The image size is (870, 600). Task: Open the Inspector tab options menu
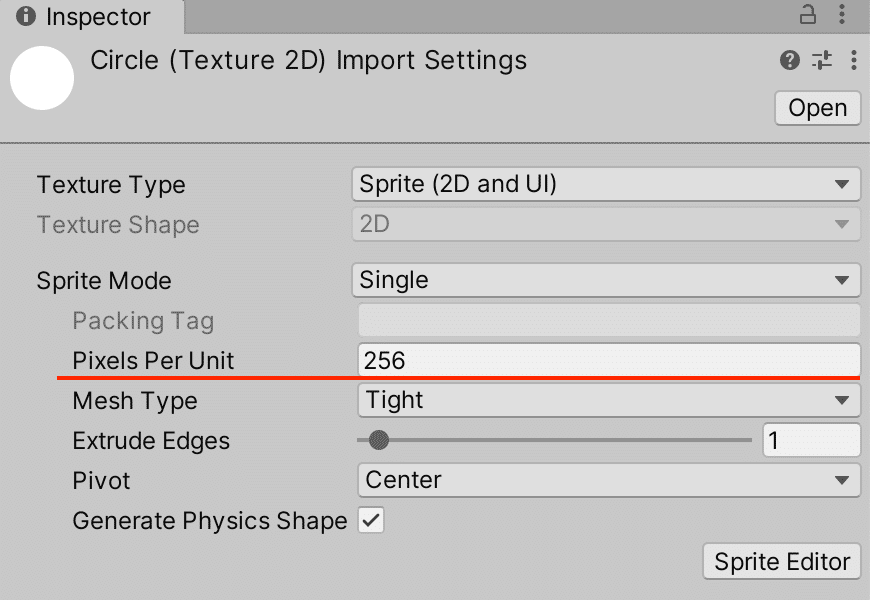[843, 17]
